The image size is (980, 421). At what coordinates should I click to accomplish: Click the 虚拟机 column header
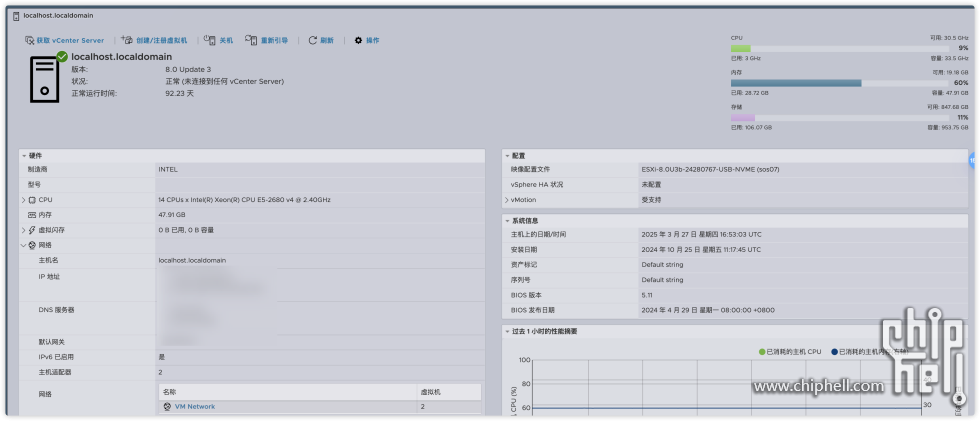(431, 392)
